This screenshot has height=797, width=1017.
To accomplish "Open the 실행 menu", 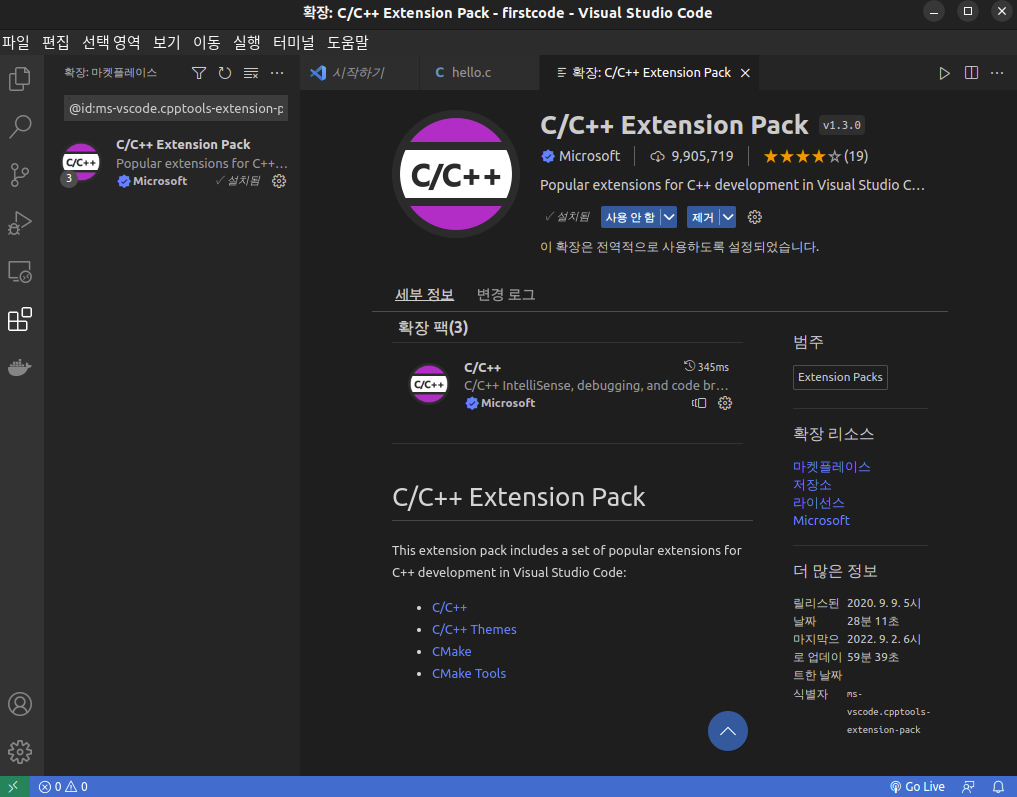I will click(246, 43).
